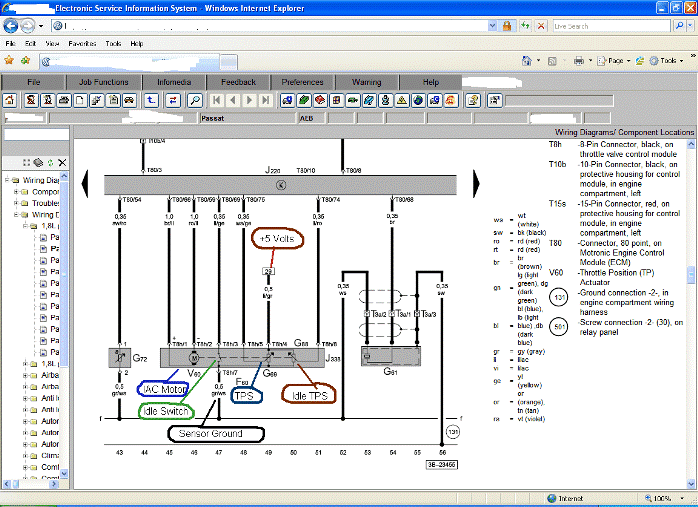Image resolution: width=698 pixels, height=507 pixels.
Task: Open the Feedback menu
Action: 238,82
